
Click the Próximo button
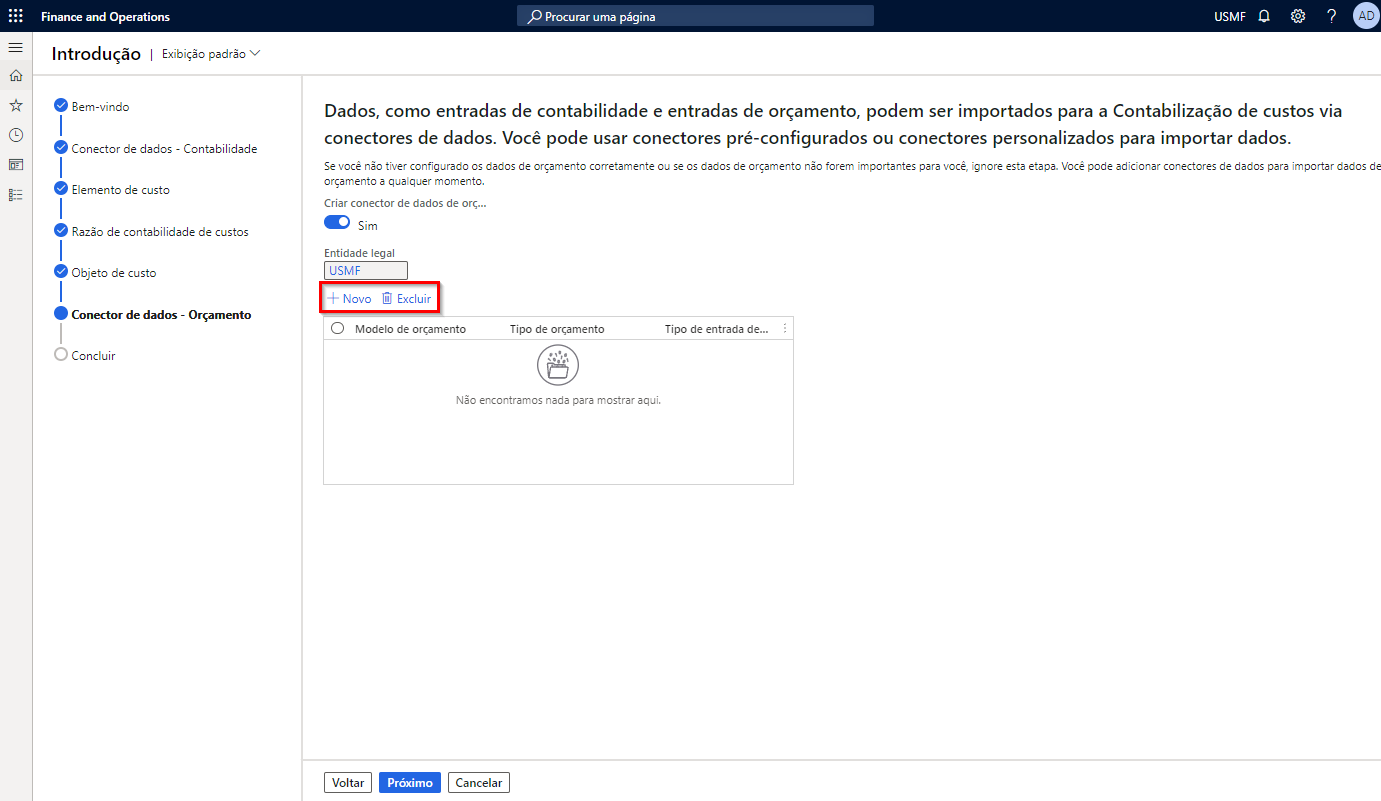(410, 783)
